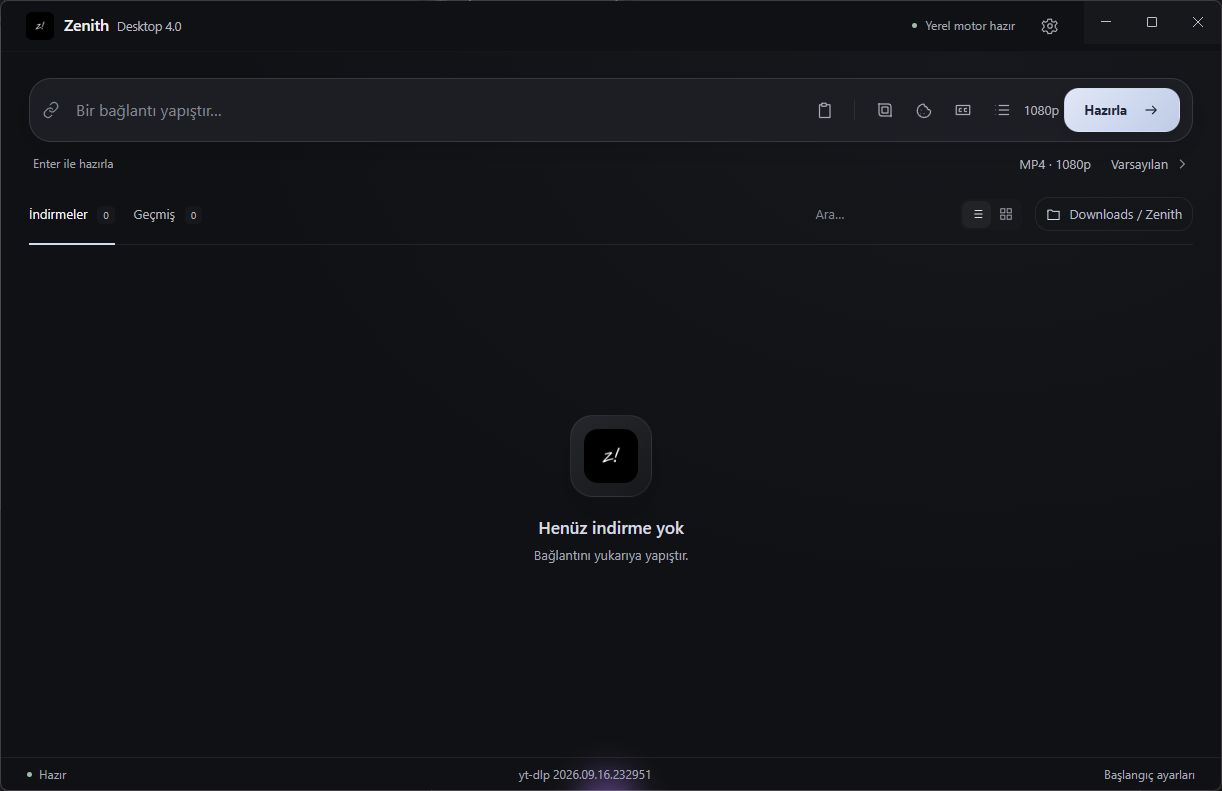This screenshot has width=1222, height=791.
Task: Open the cookie options icon
Action: (924, 110)
